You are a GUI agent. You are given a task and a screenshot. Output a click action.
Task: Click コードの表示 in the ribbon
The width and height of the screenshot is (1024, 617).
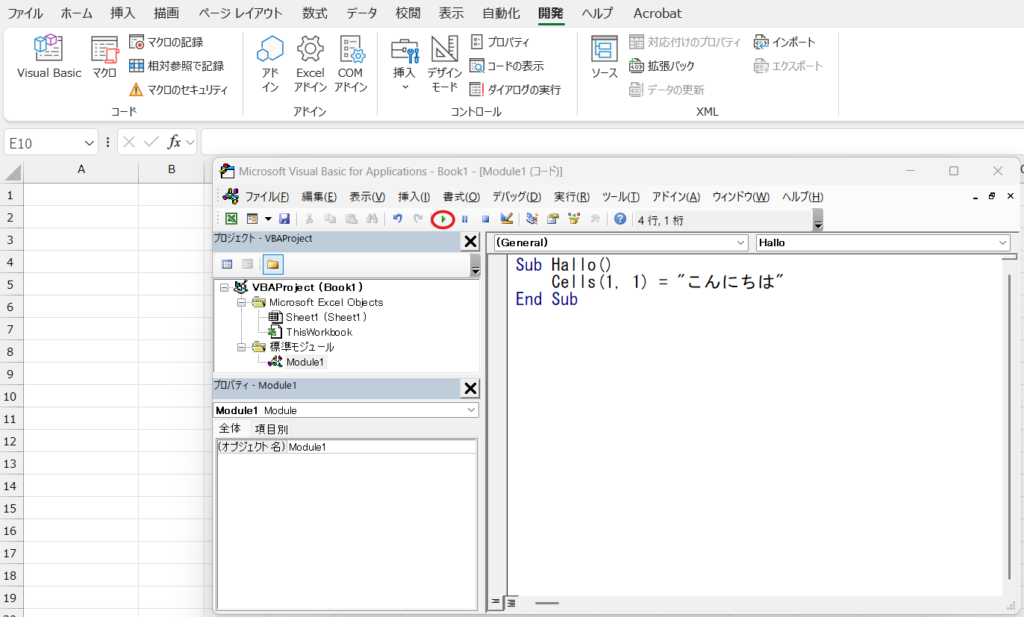click(x=507, y=66)
